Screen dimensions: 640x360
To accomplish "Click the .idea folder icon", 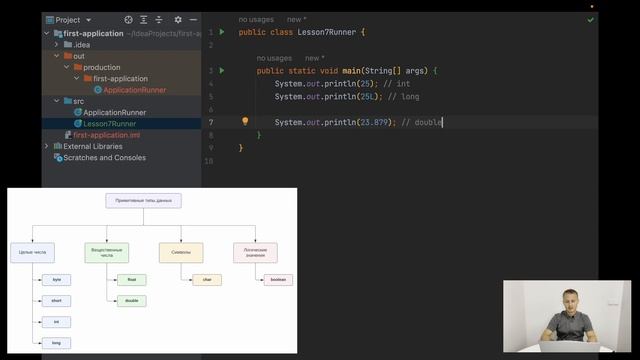I will (68, 44).
